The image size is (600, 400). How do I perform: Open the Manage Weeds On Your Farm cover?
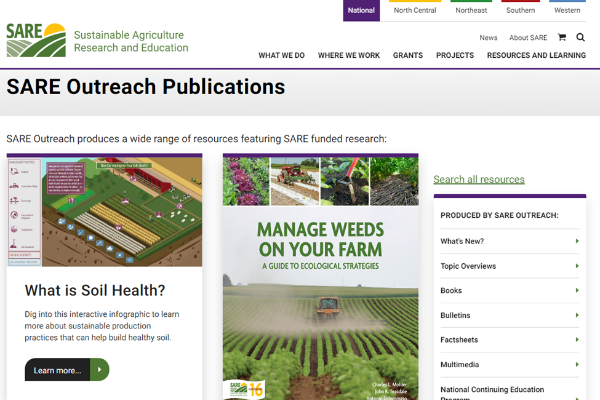[321, 278]
